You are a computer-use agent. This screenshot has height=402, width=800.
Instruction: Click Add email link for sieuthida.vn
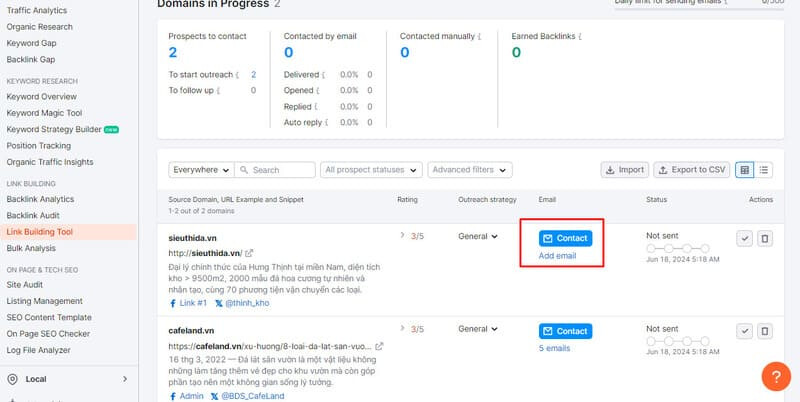coord(557,256)
